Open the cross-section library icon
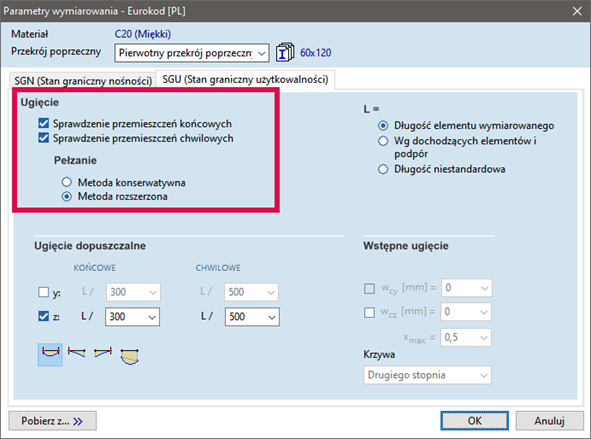 coord(285,52)
